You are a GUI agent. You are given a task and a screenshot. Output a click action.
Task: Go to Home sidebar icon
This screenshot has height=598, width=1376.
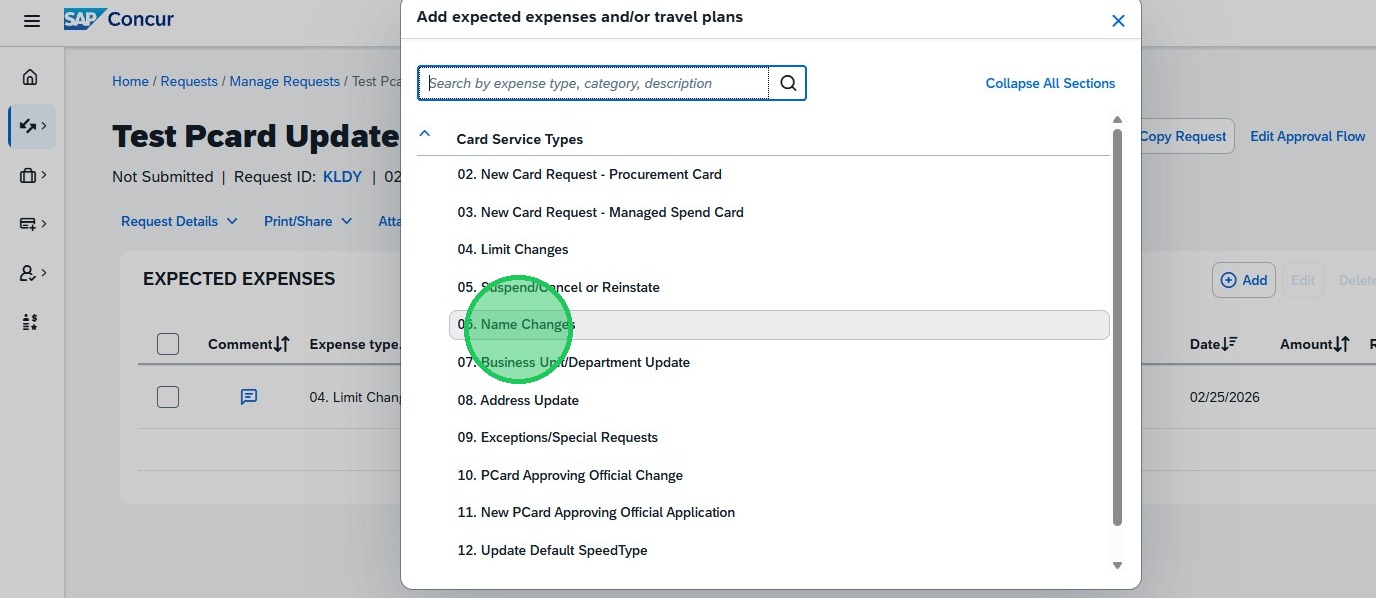tap(30, 77)
